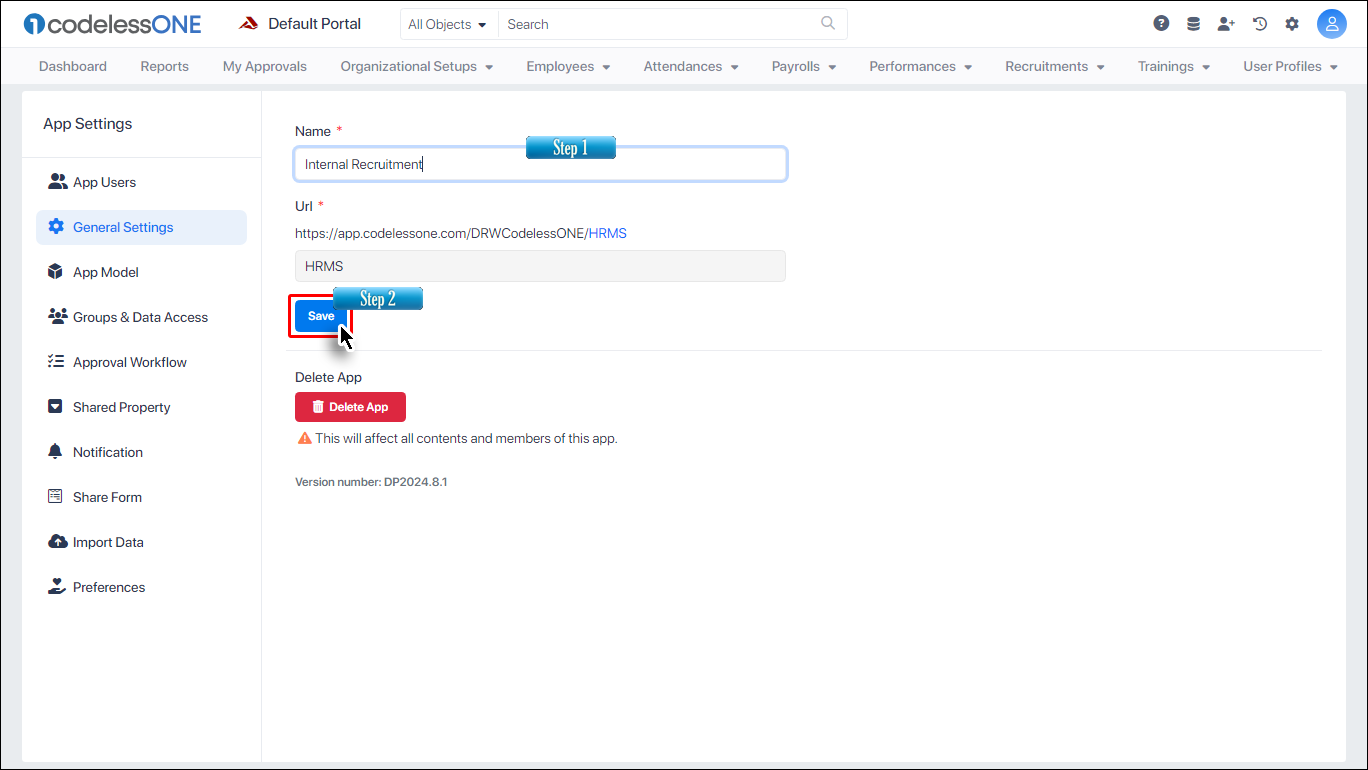
Task: Click the Default Portal title
Action: click(315, 24)
